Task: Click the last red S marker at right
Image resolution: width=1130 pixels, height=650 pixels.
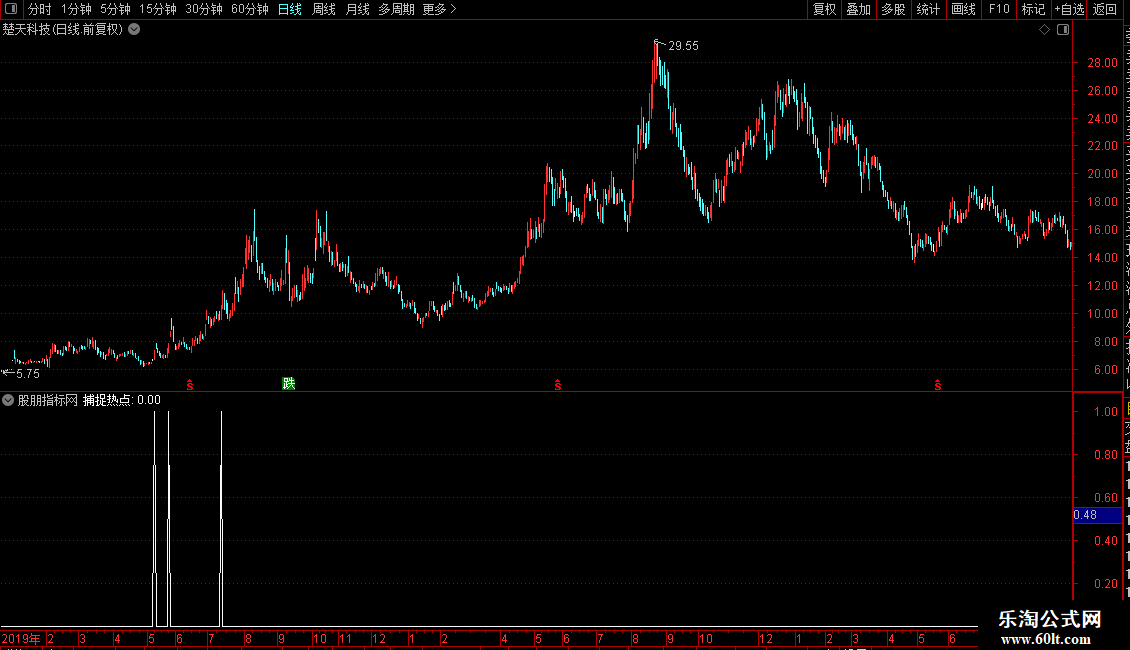Action: click(938, 386)
